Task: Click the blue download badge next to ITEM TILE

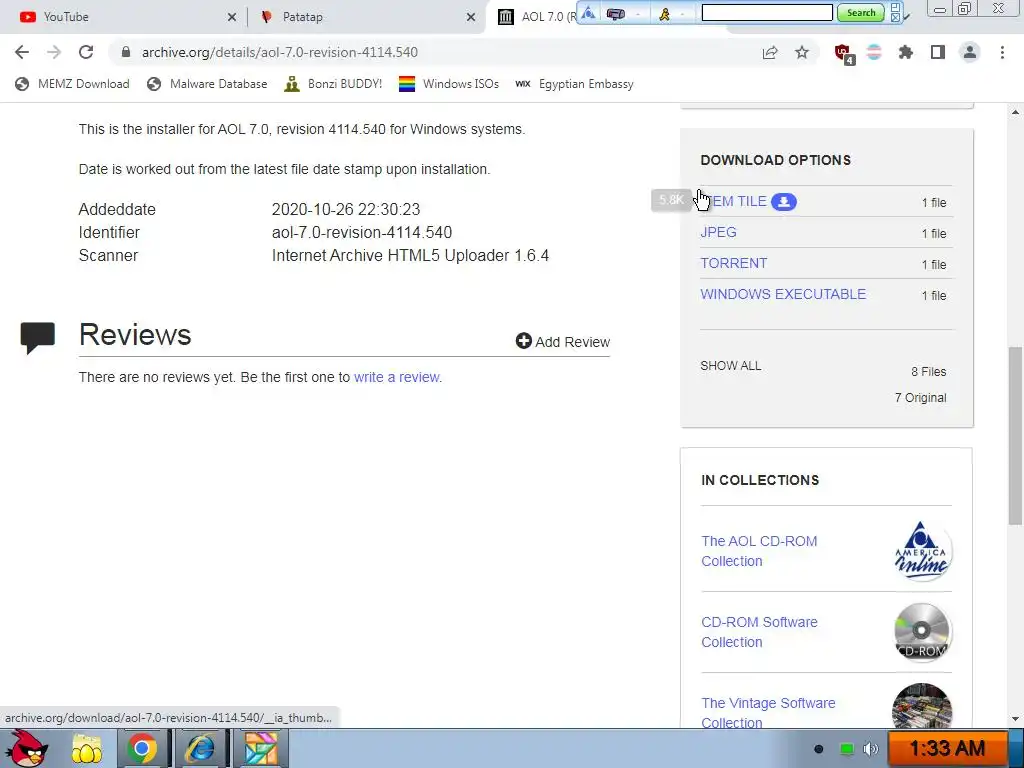Action: (784, 202)
